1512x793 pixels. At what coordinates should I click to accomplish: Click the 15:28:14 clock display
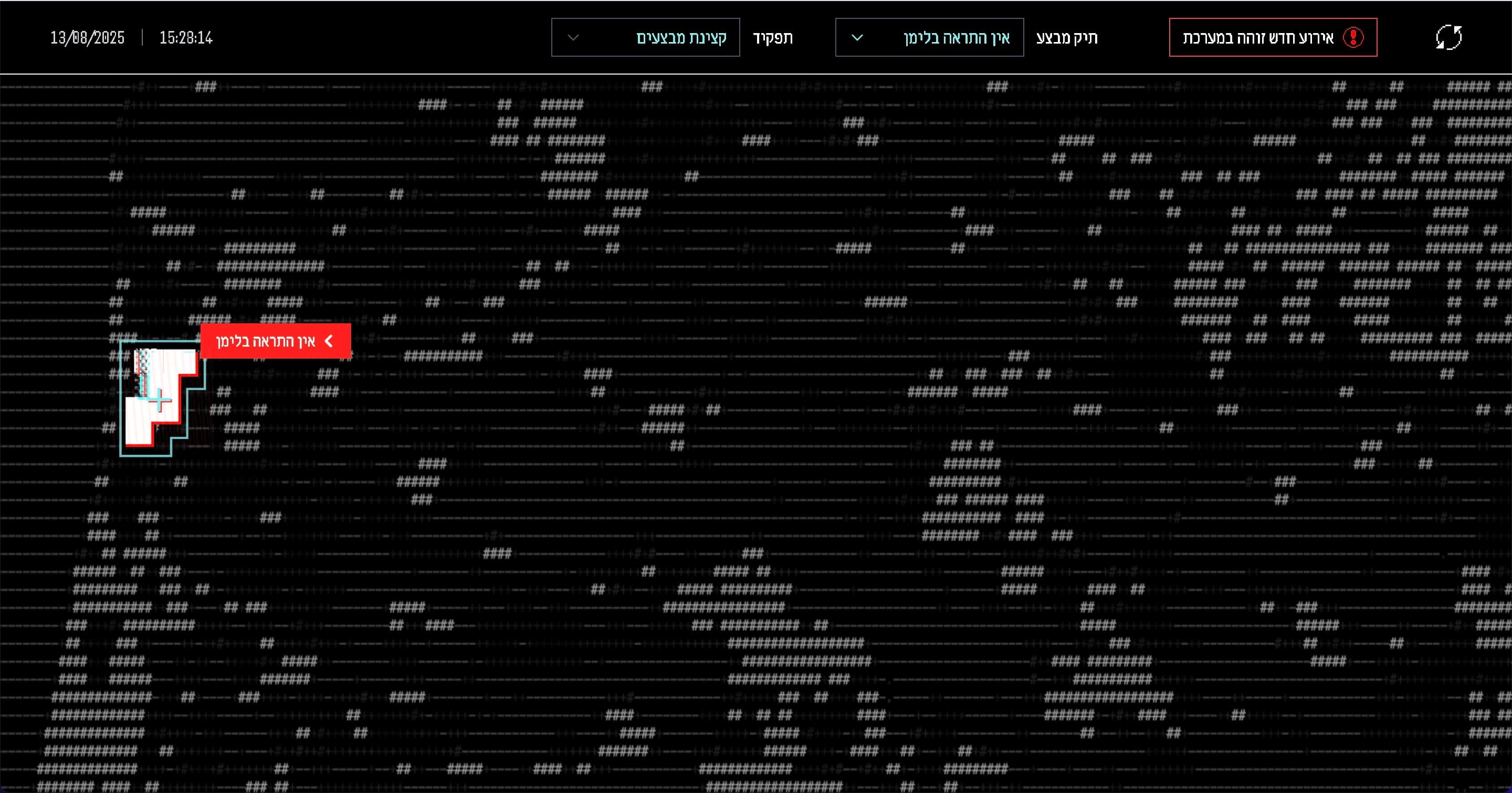[185, 38]
